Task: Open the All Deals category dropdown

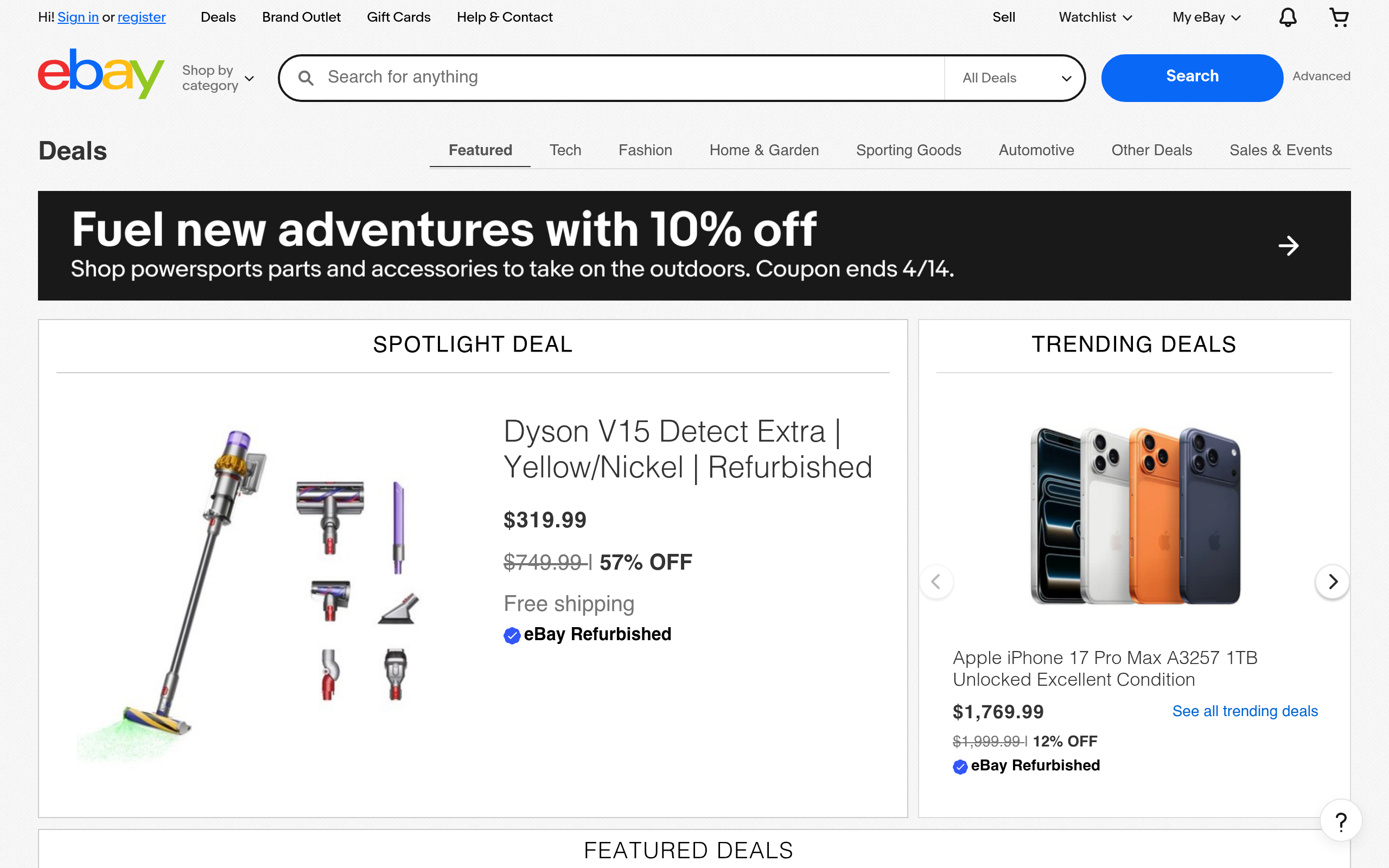Action: [1016, 78]
